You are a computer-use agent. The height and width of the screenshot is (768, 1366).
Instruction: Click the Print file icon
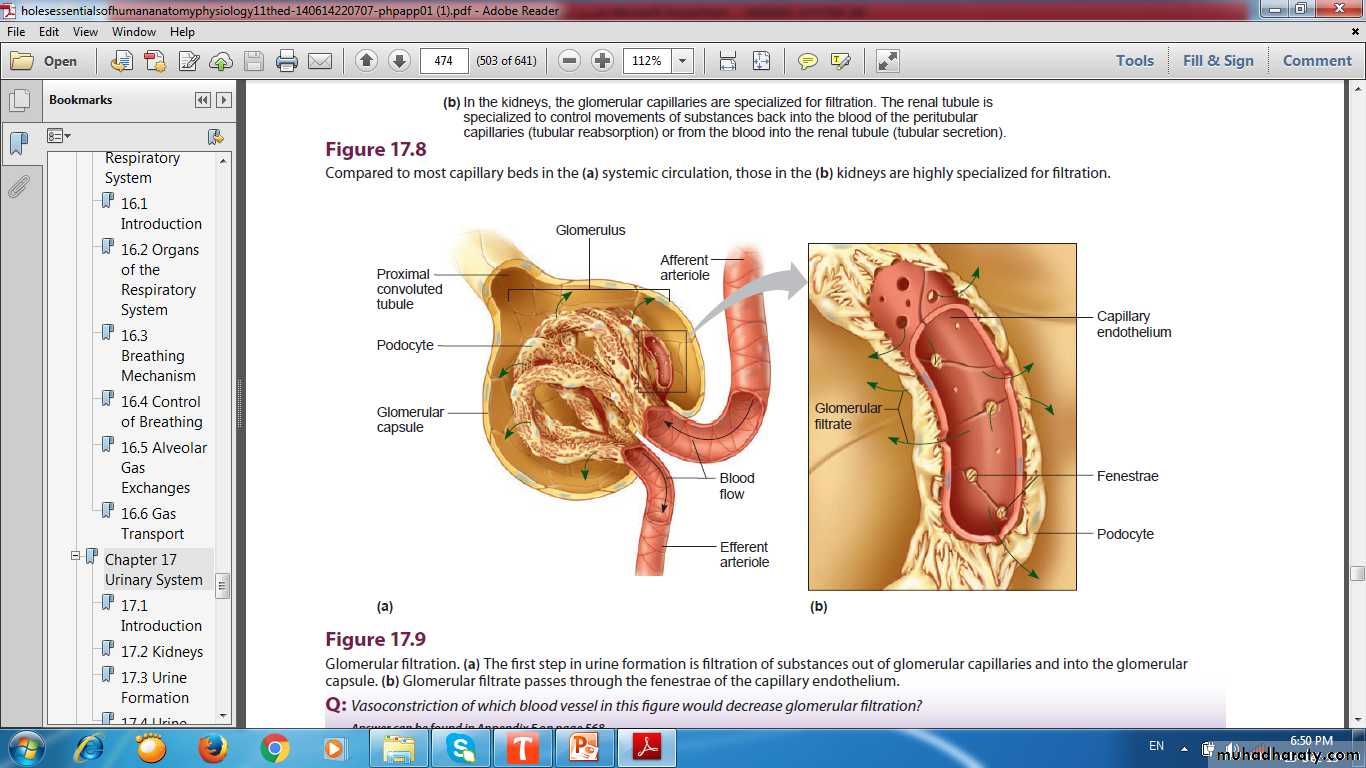pyautogui.click(x=287, y=61)
